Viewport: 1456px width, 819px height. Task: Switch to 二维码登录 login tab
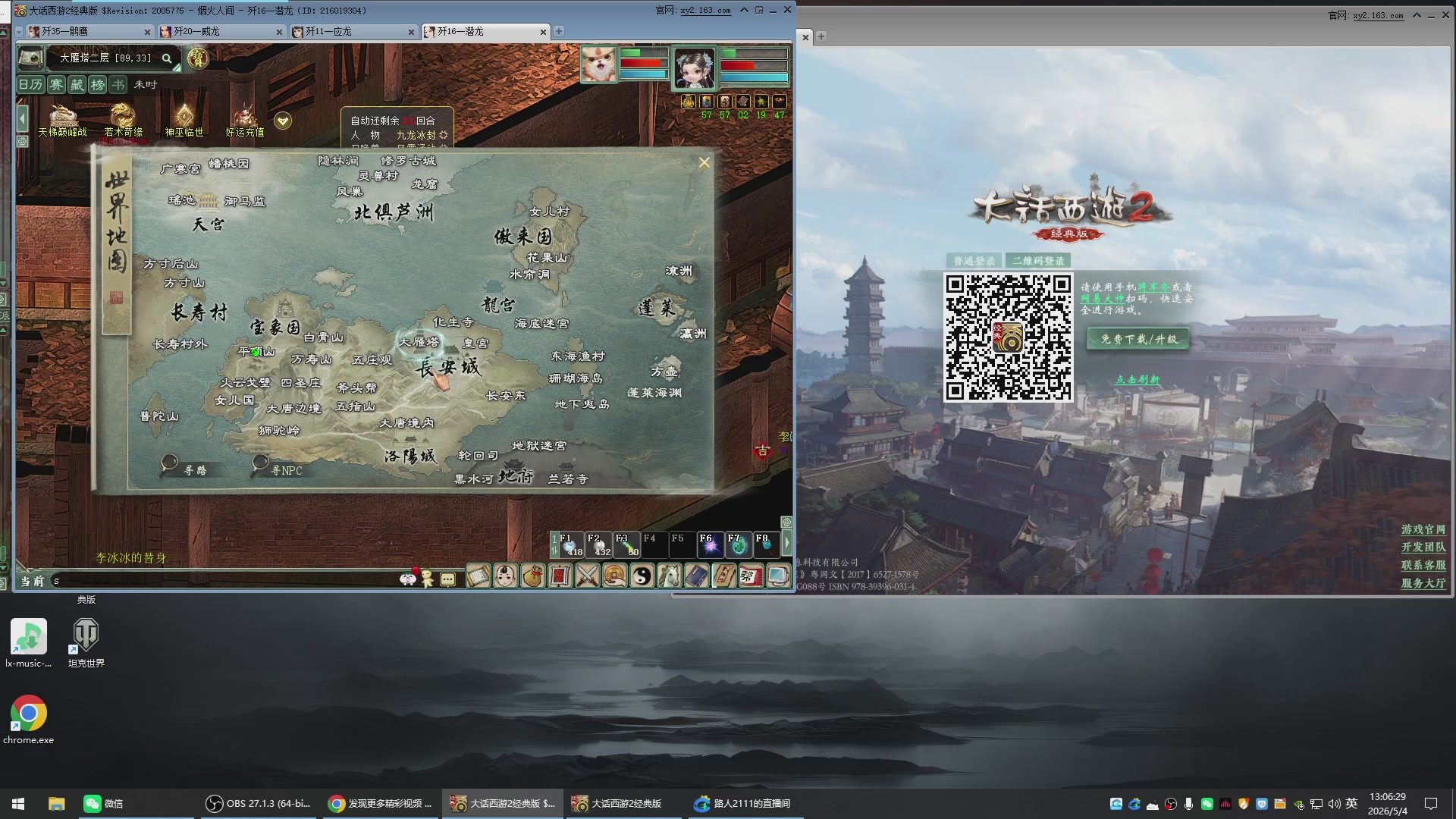point(1038,261)
